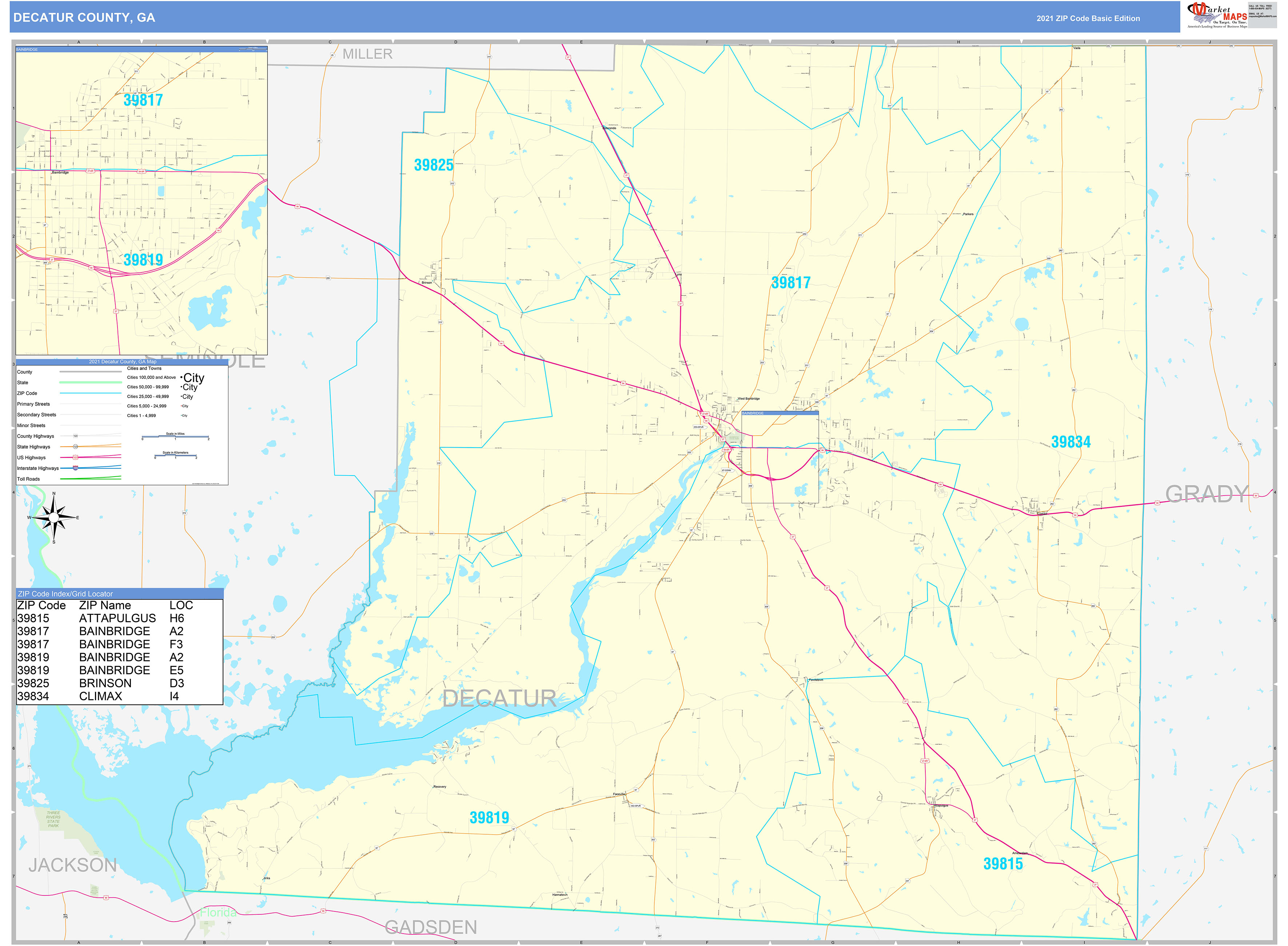Click the 'Scale in Miles' bar
Screen dimensions: 1288x946
(x=175, y=436)
